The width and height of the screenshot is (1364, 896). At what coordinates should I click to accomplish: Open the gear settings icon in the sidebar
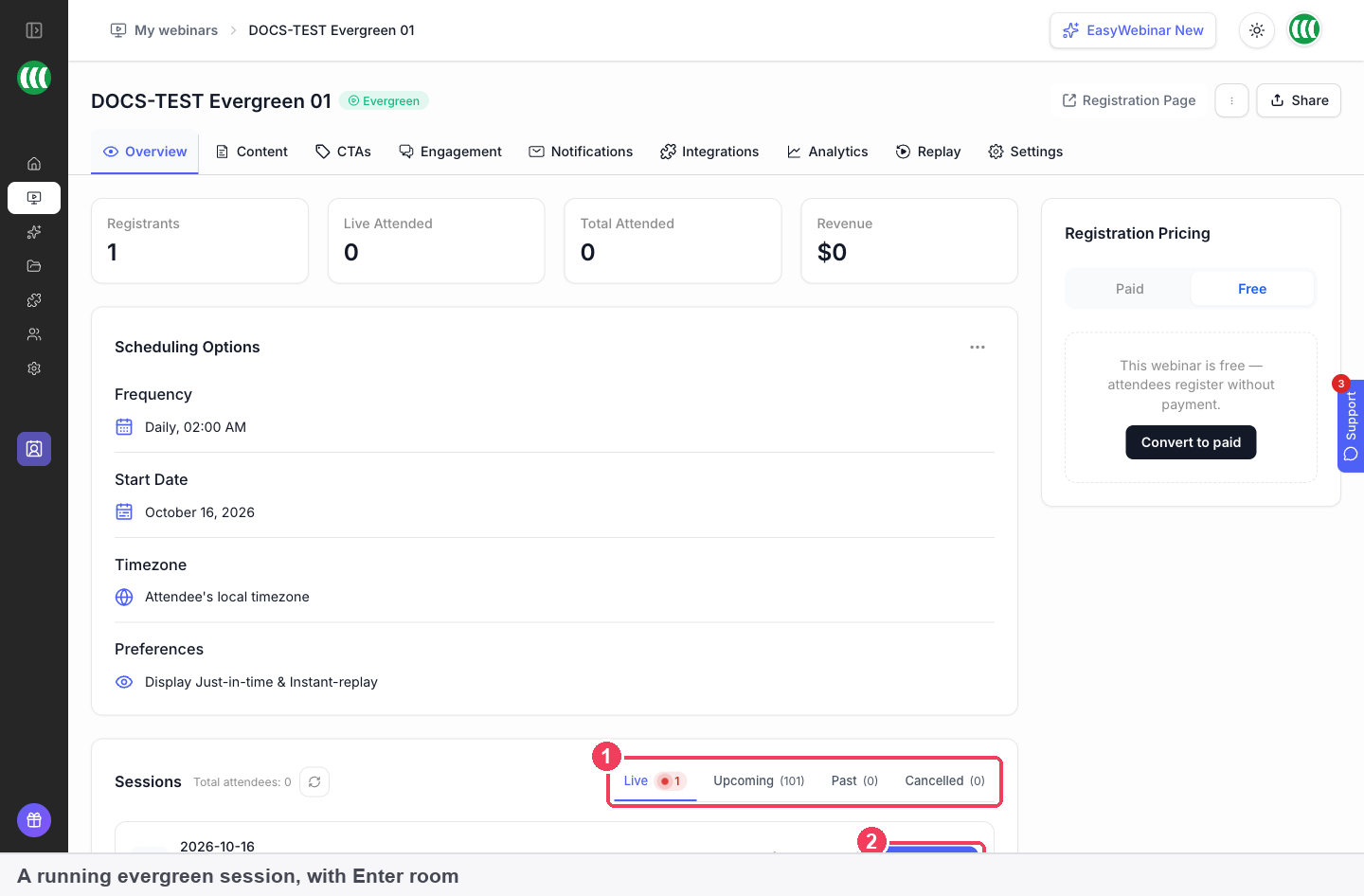pos(34,368)
